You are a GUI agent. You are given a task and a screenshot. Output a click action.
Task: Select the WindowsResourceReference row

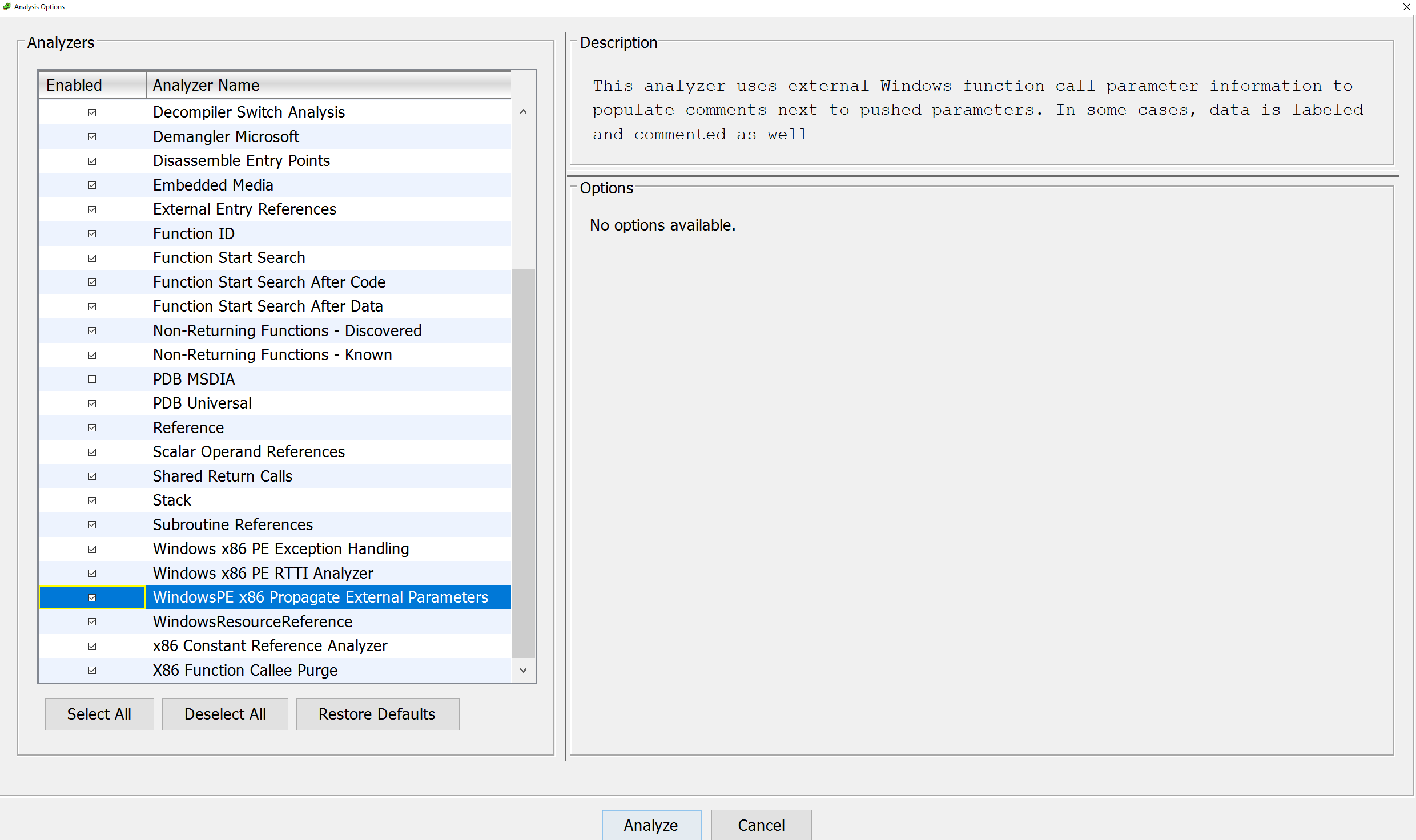pyautogui.click(x=252, y=621)
